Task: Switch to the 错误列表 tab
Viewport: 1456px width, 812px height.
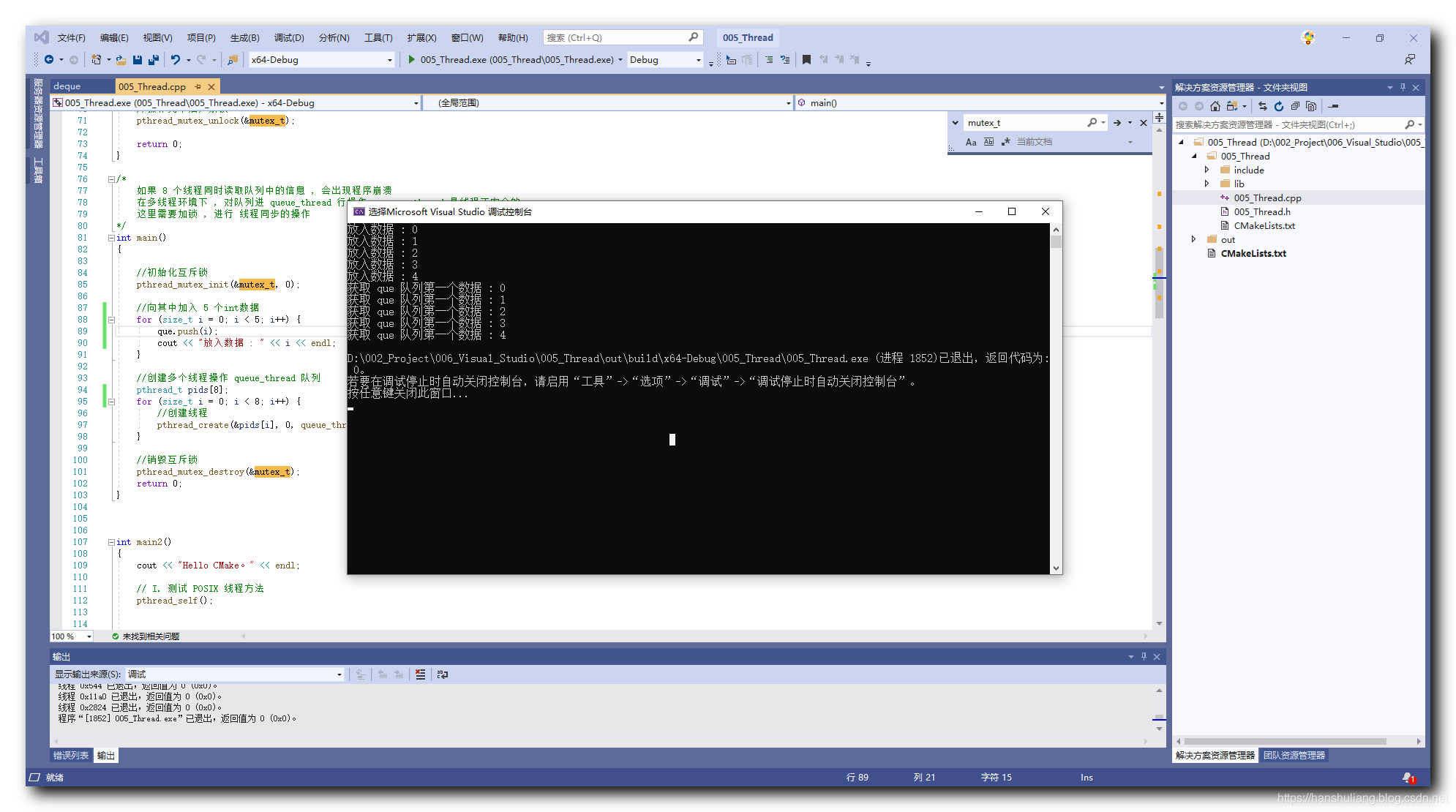Action: pos(71,756)
